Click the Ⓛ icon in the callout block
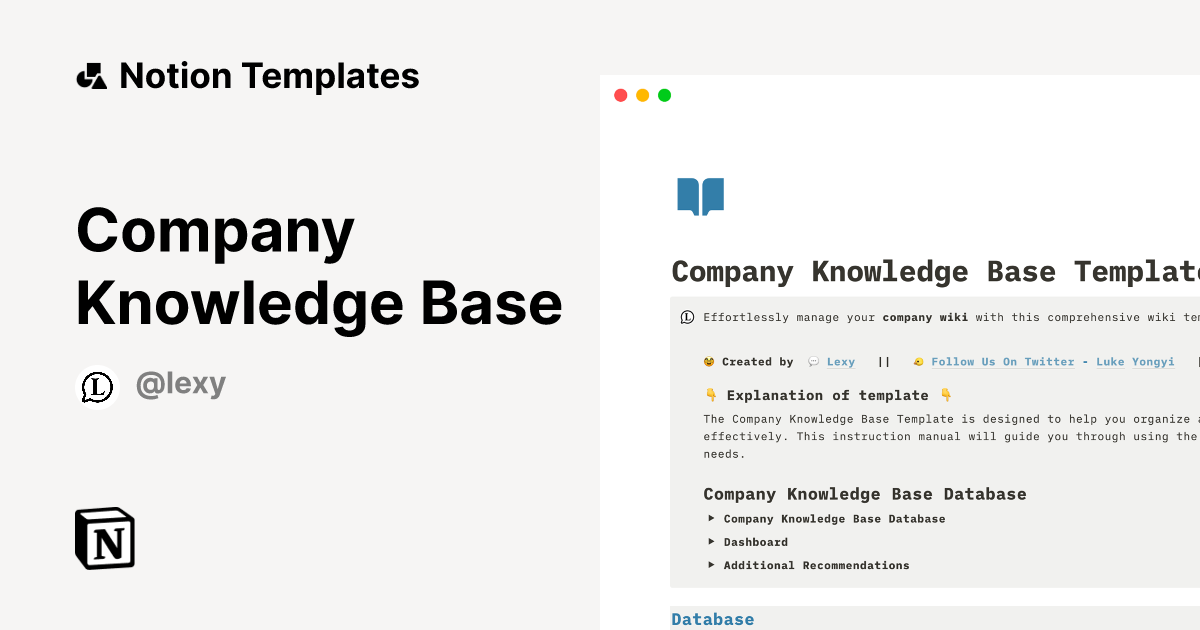 pyautogui.click(x=686, y=317)
